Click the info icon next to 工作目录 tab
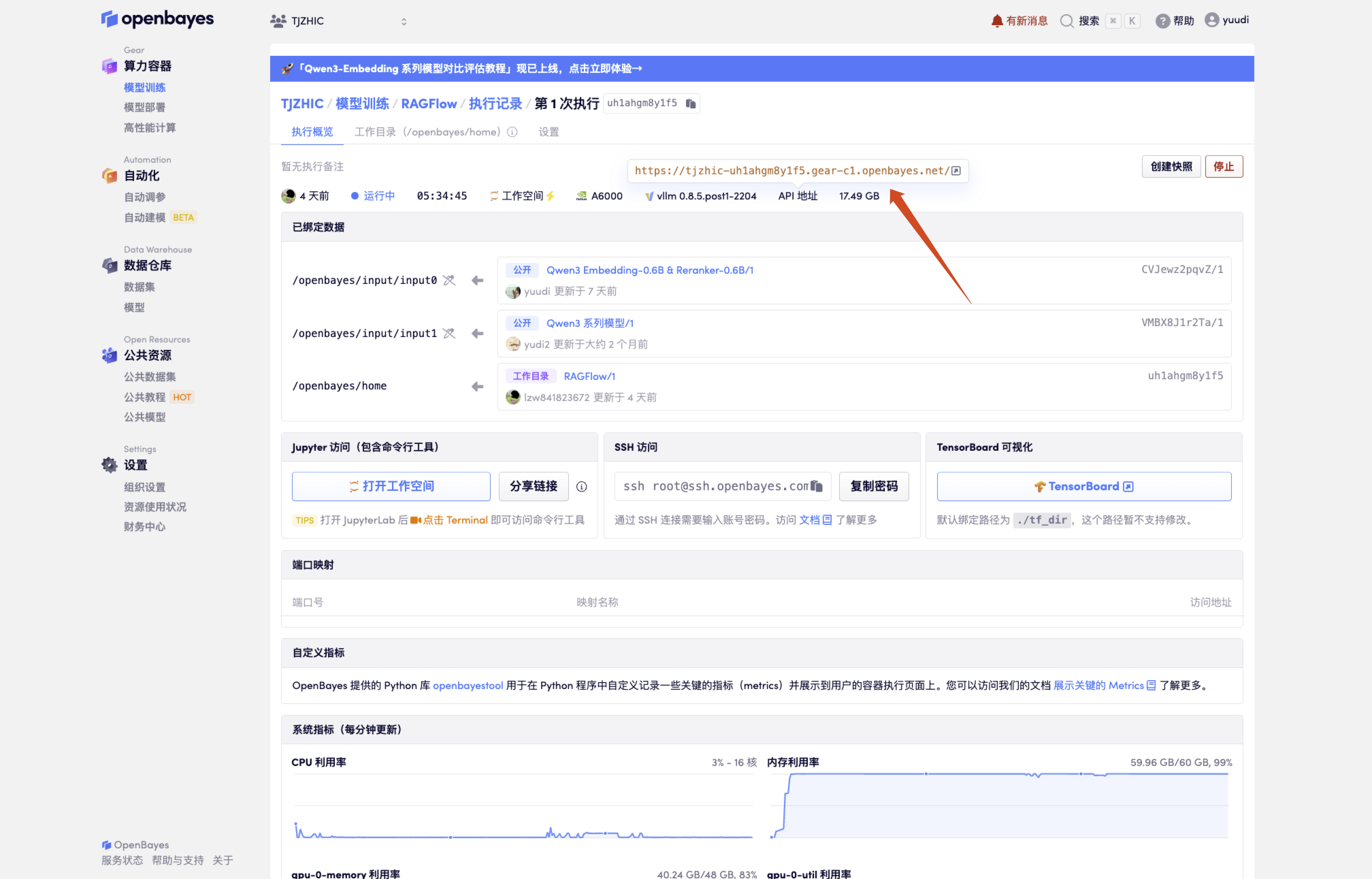The image size is (1372, 879). coord(512,132)
